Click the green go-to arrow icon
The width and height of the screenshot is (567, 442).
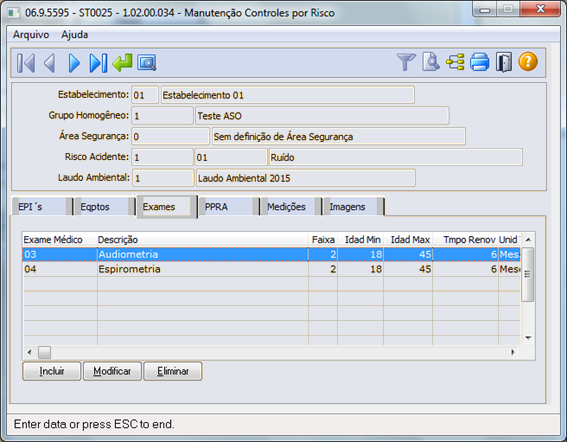pyautogui.click(x=122, y=62)
